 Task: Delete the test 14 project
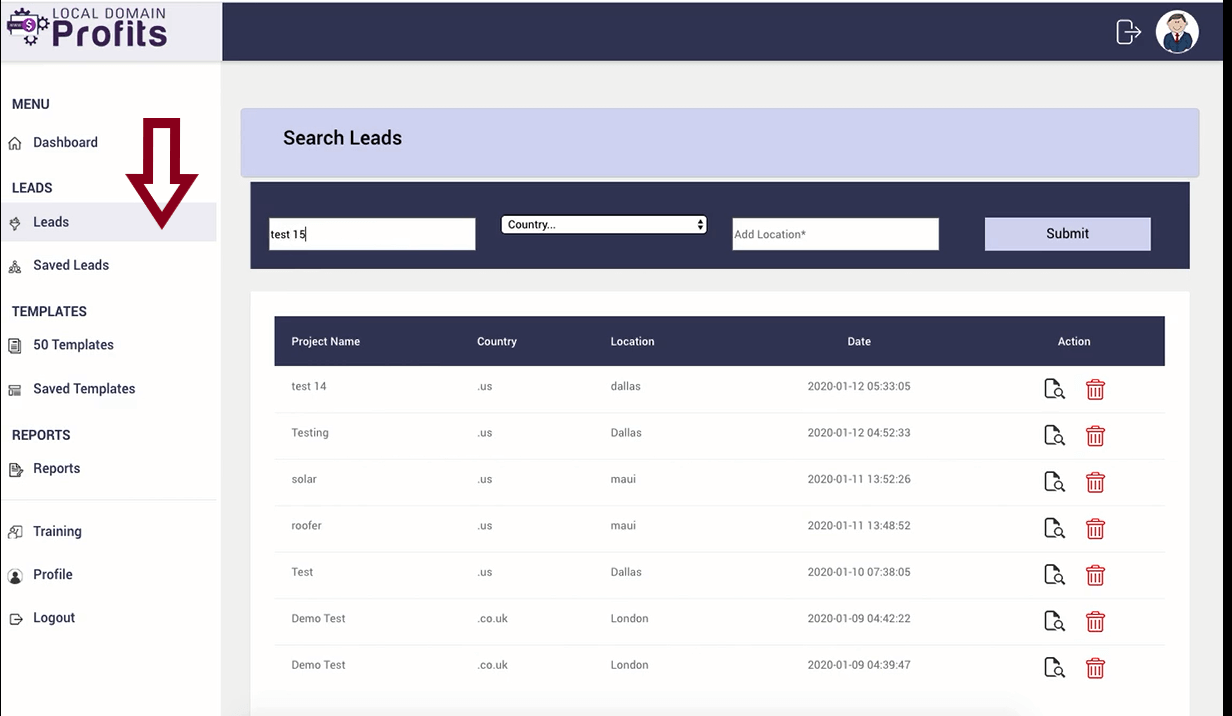(x=1095, y=389)
